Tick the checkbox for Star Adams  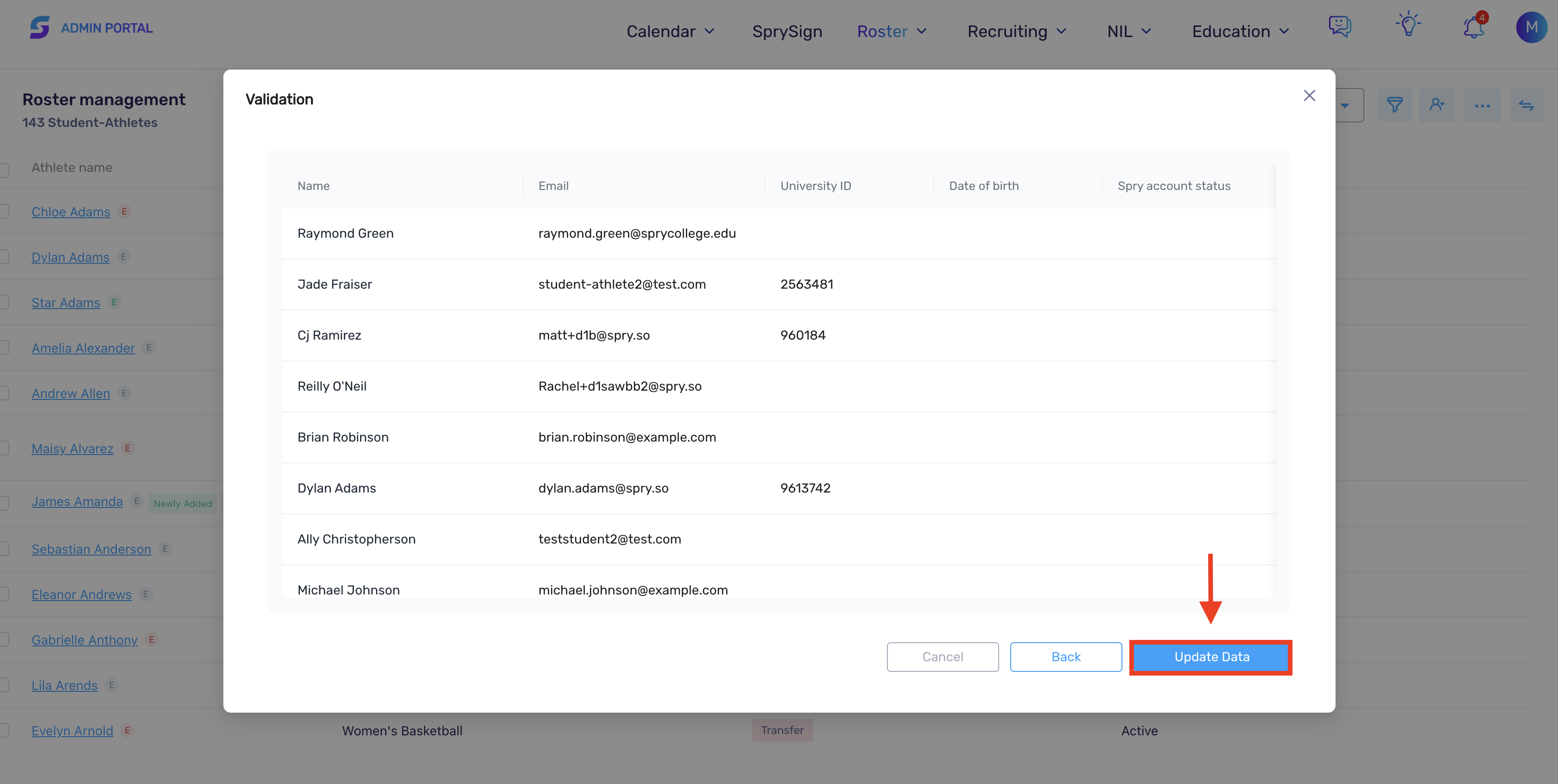click(x=4, y=303)
